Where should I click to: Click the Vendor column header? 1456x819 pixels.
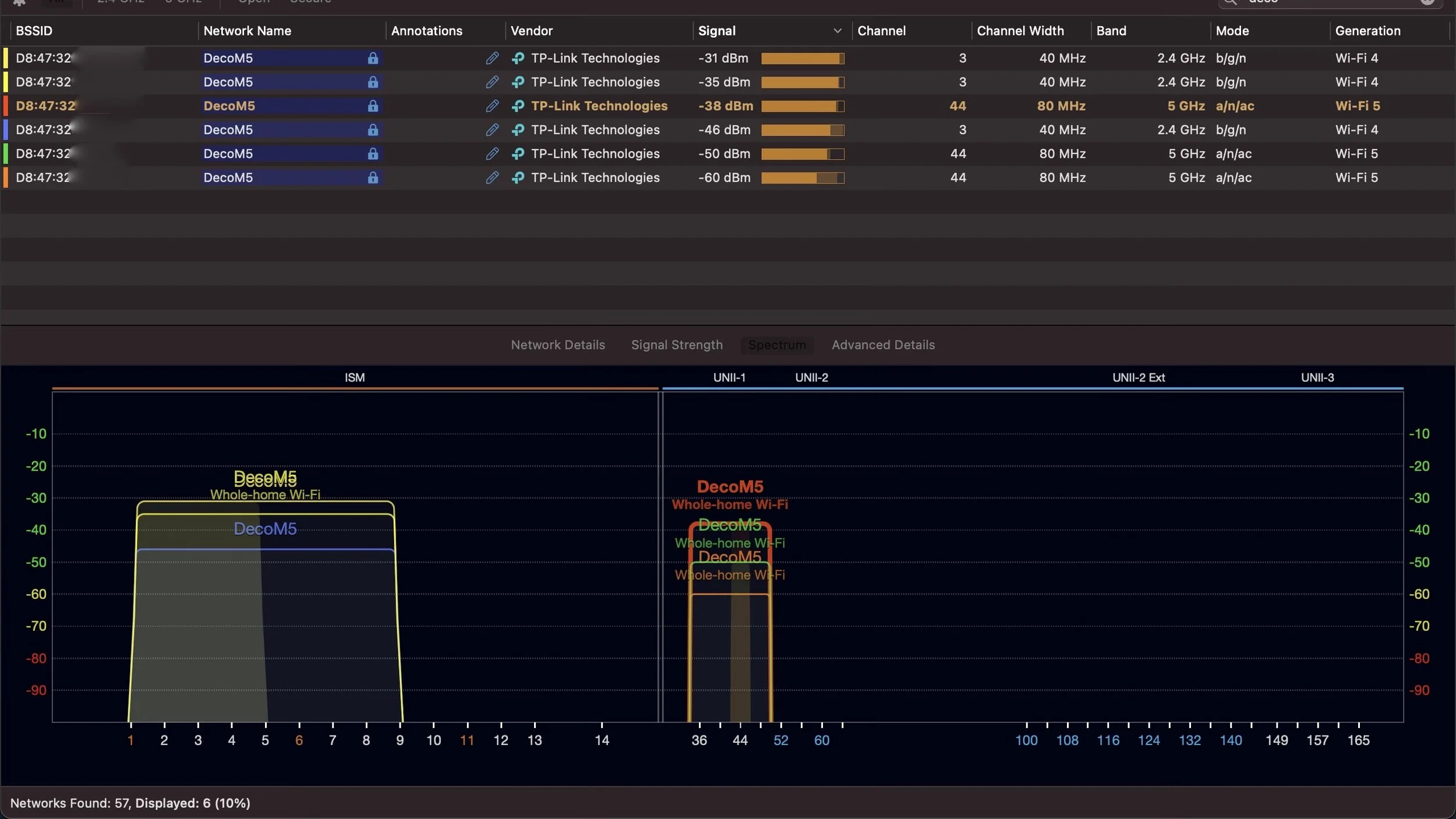point(531,31)
